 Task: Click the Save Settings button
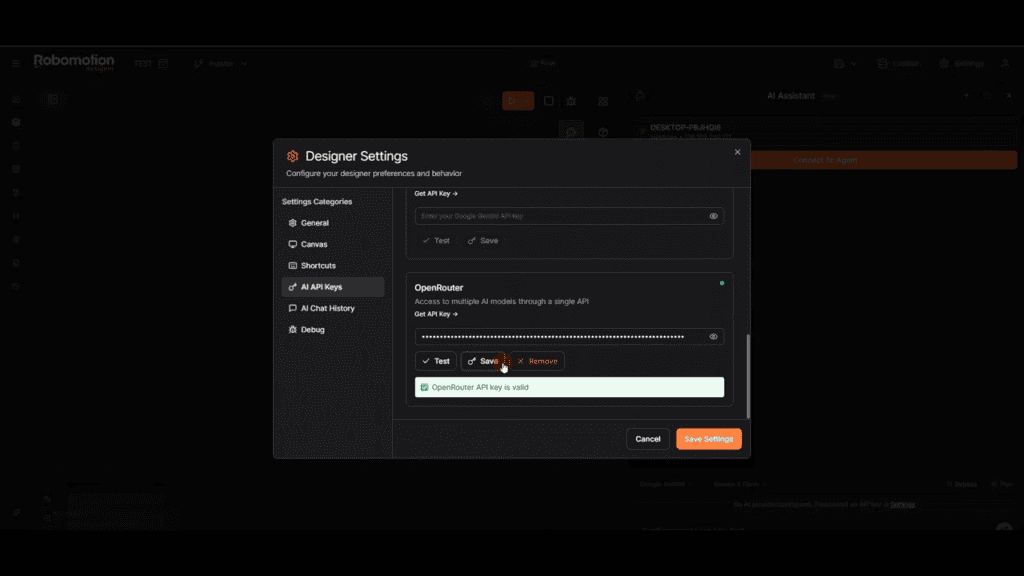point(709,439)
